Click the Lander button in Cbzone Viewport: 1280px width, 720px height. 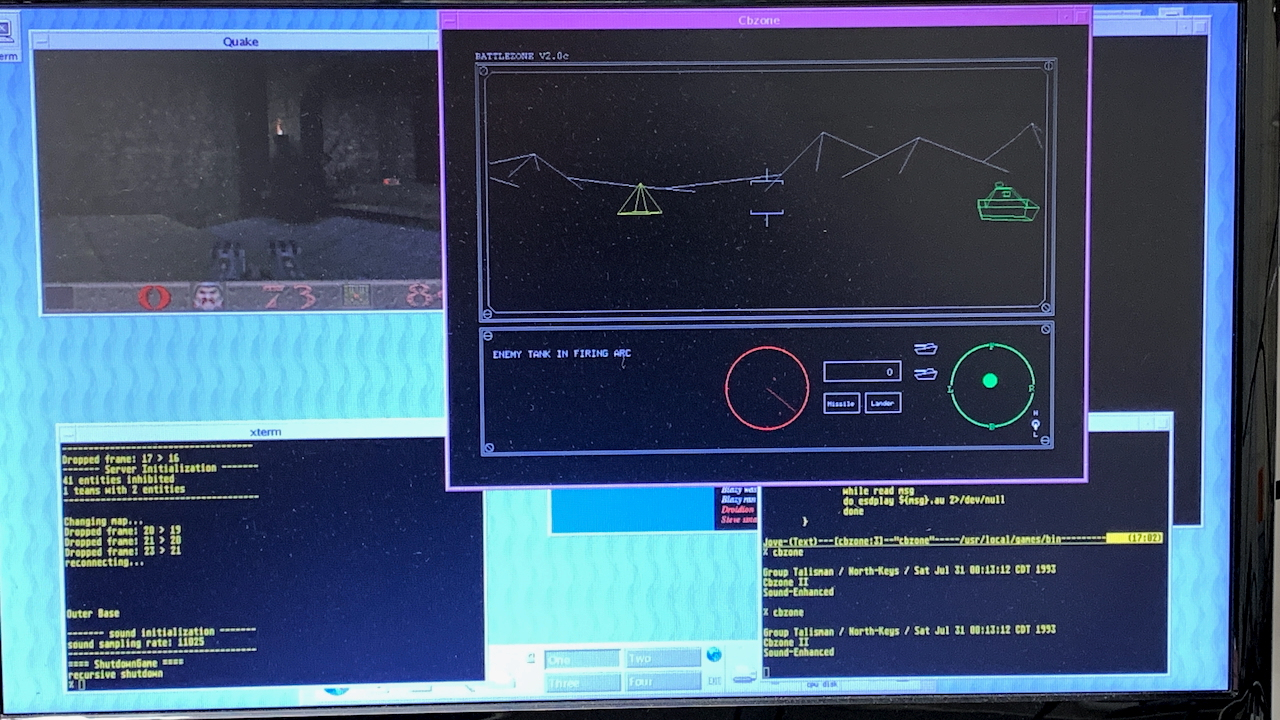(882, 403)
